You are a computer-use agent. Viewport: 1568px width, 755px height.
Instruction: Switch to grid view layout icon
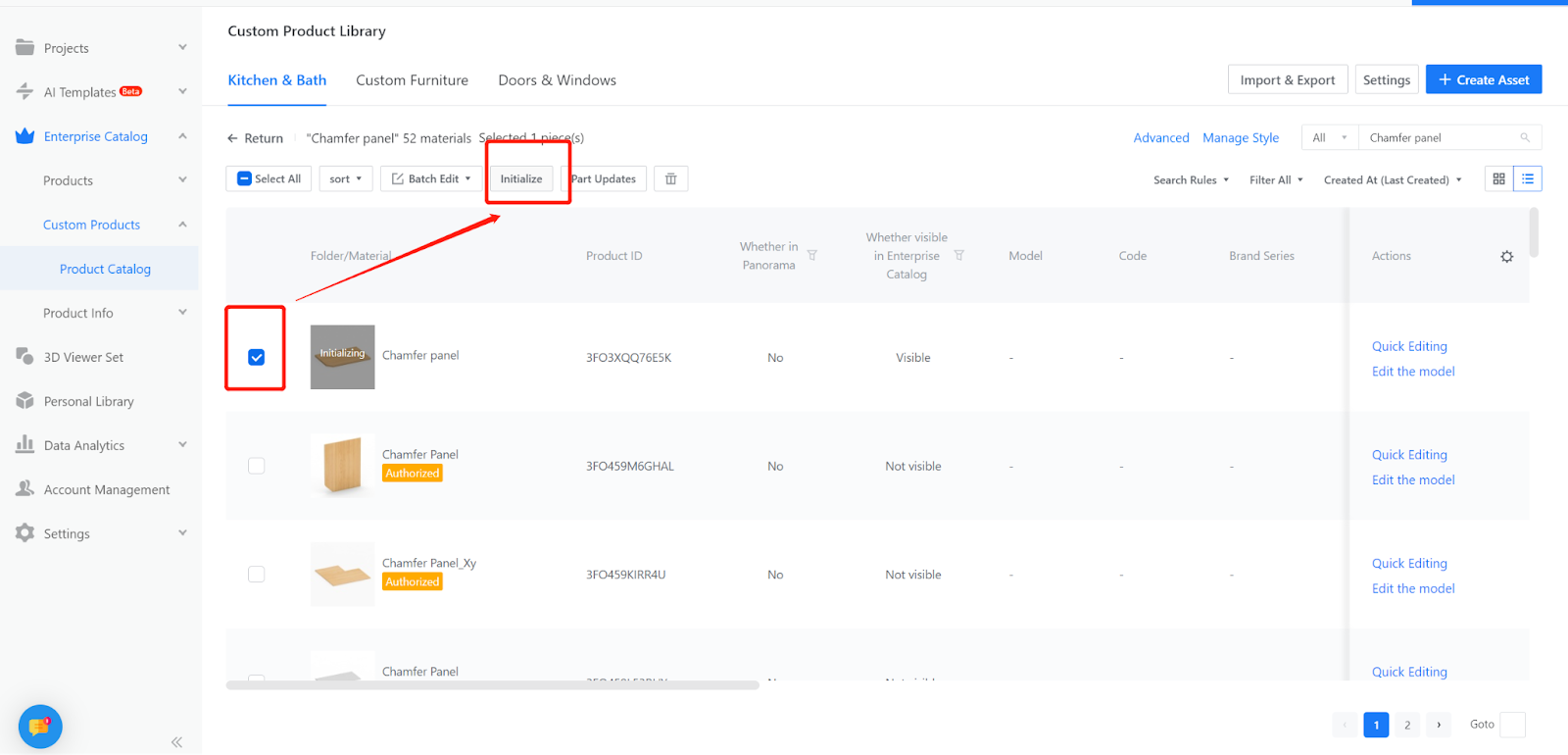1498,178
